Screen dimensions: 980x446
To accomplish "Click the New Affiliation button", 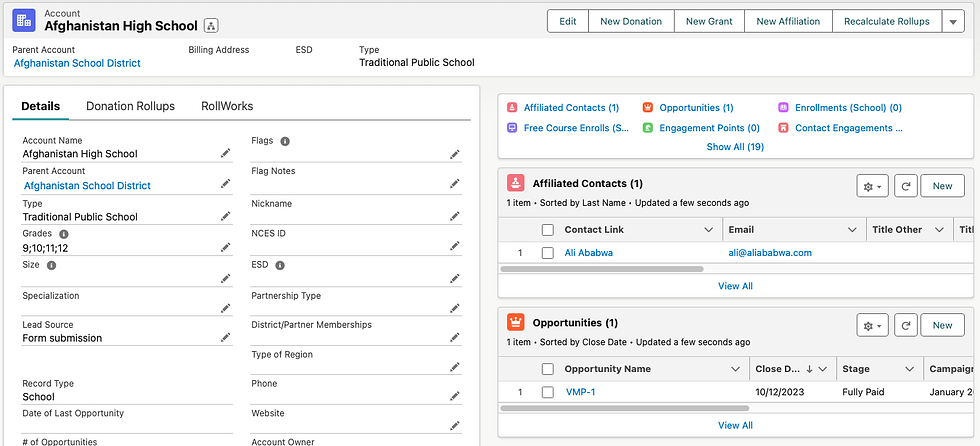I will tap(788, 21).
